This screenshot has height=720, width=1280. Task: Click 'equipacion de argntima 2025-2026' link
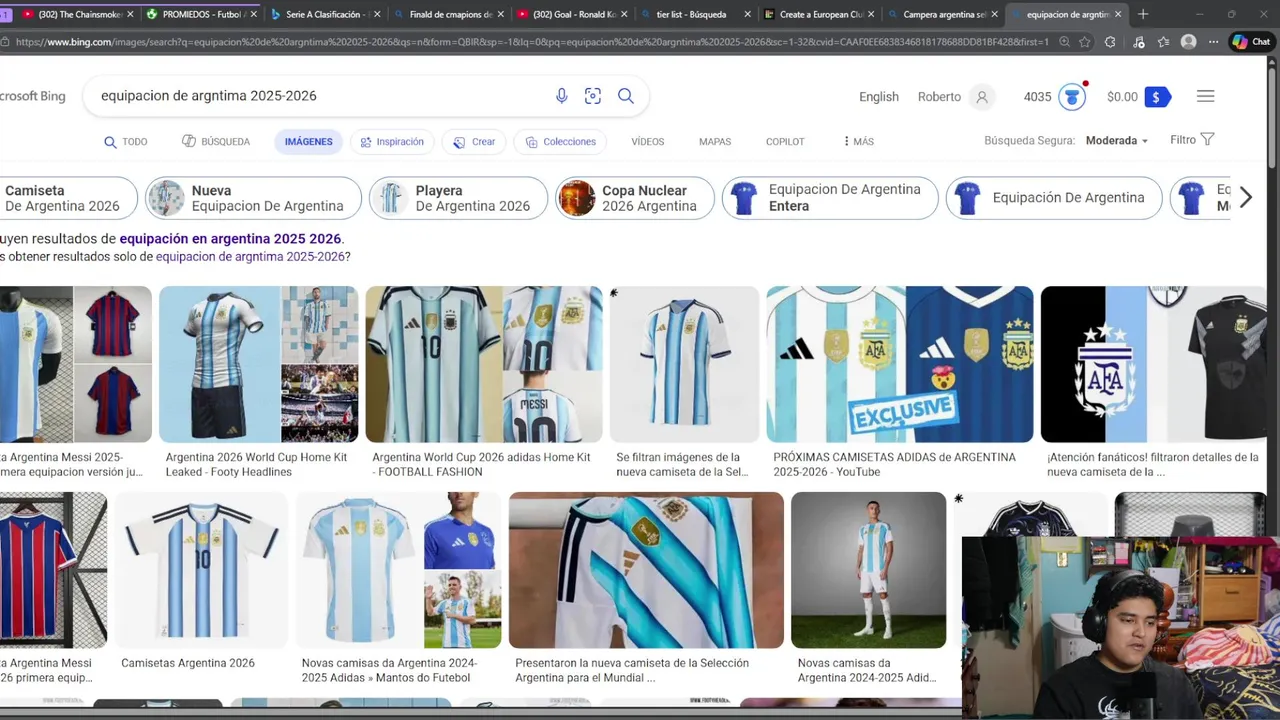[249, 257]
